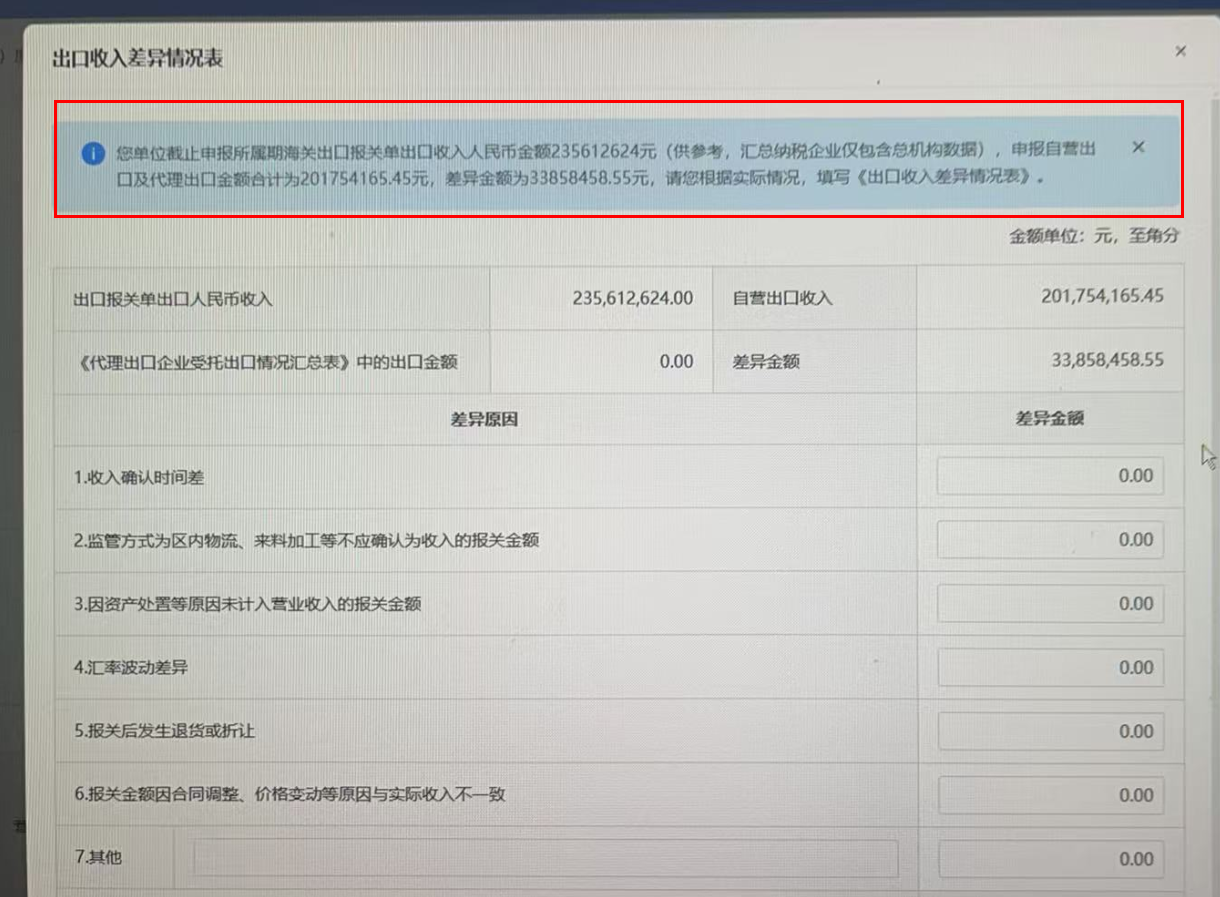Click the 33,858,458.55 difference amount value
The height and width of the screenshot is (897, 1220).
(1107, 360)
